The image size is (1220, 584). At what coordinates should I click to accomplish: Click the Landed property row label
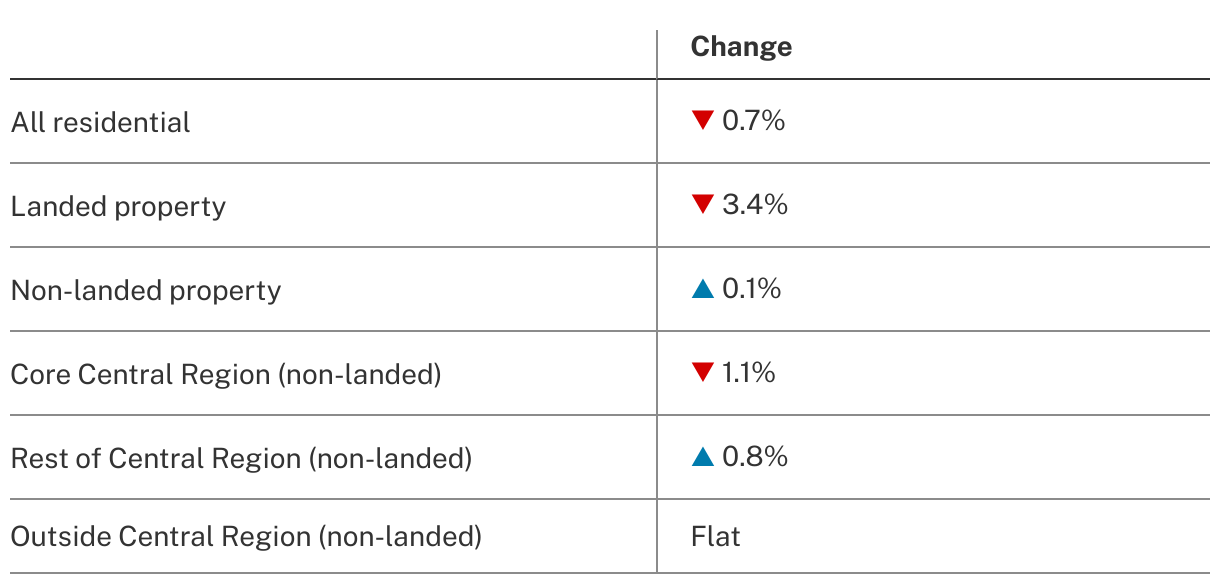118,206
